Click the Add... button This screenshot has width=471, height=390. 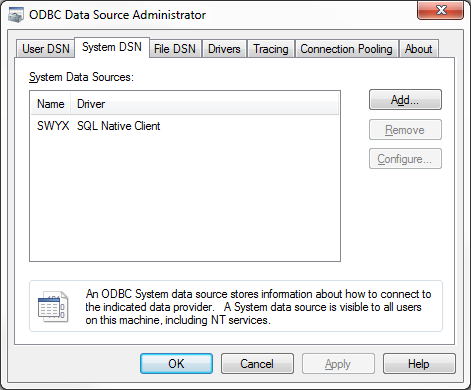click(x=405, y=100)
